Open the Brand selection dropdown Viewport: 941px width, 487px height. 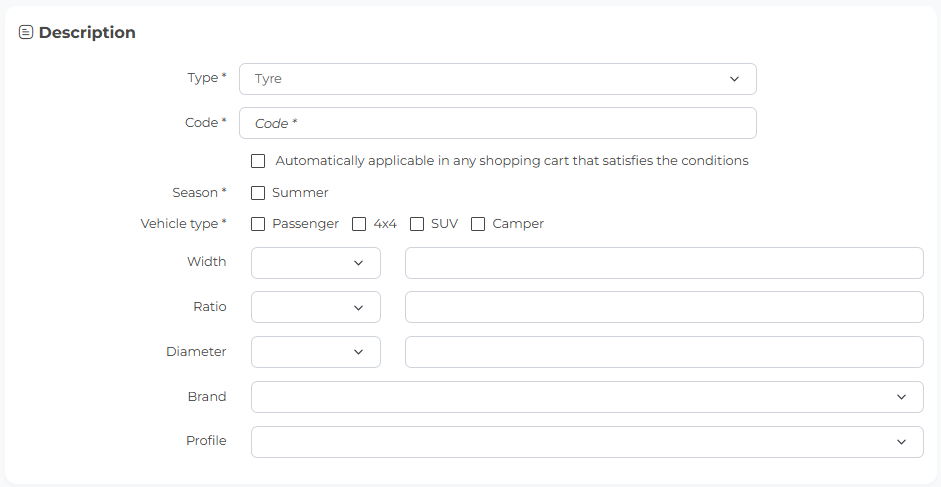coord(587,397)
